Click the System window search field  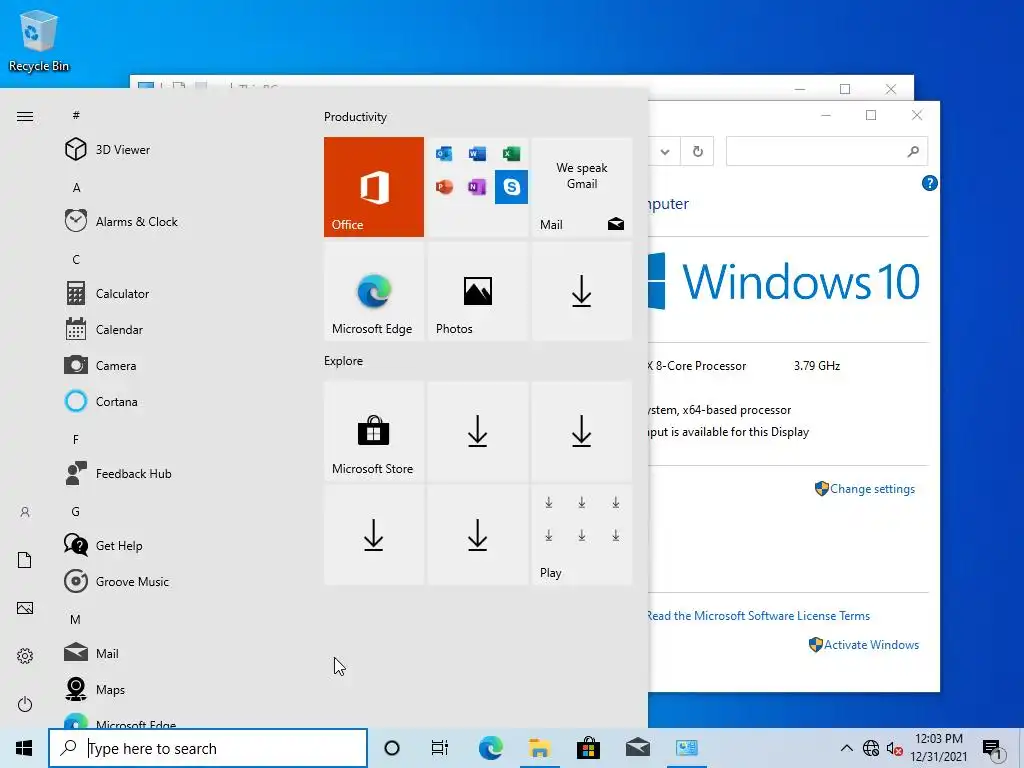827,152
